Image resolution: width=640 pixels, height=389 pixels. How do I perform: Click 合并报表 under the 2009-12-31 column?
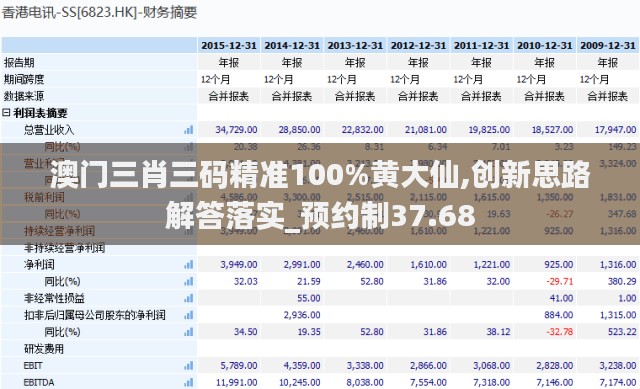[608, 96]
